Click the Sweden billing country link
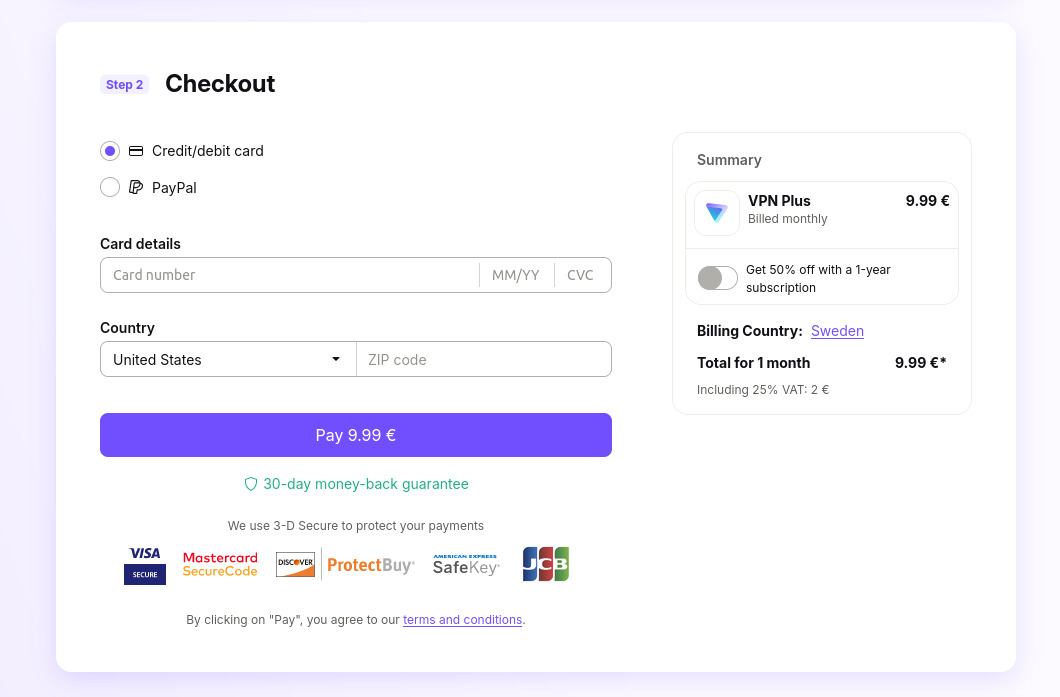 tap(837, 331)
